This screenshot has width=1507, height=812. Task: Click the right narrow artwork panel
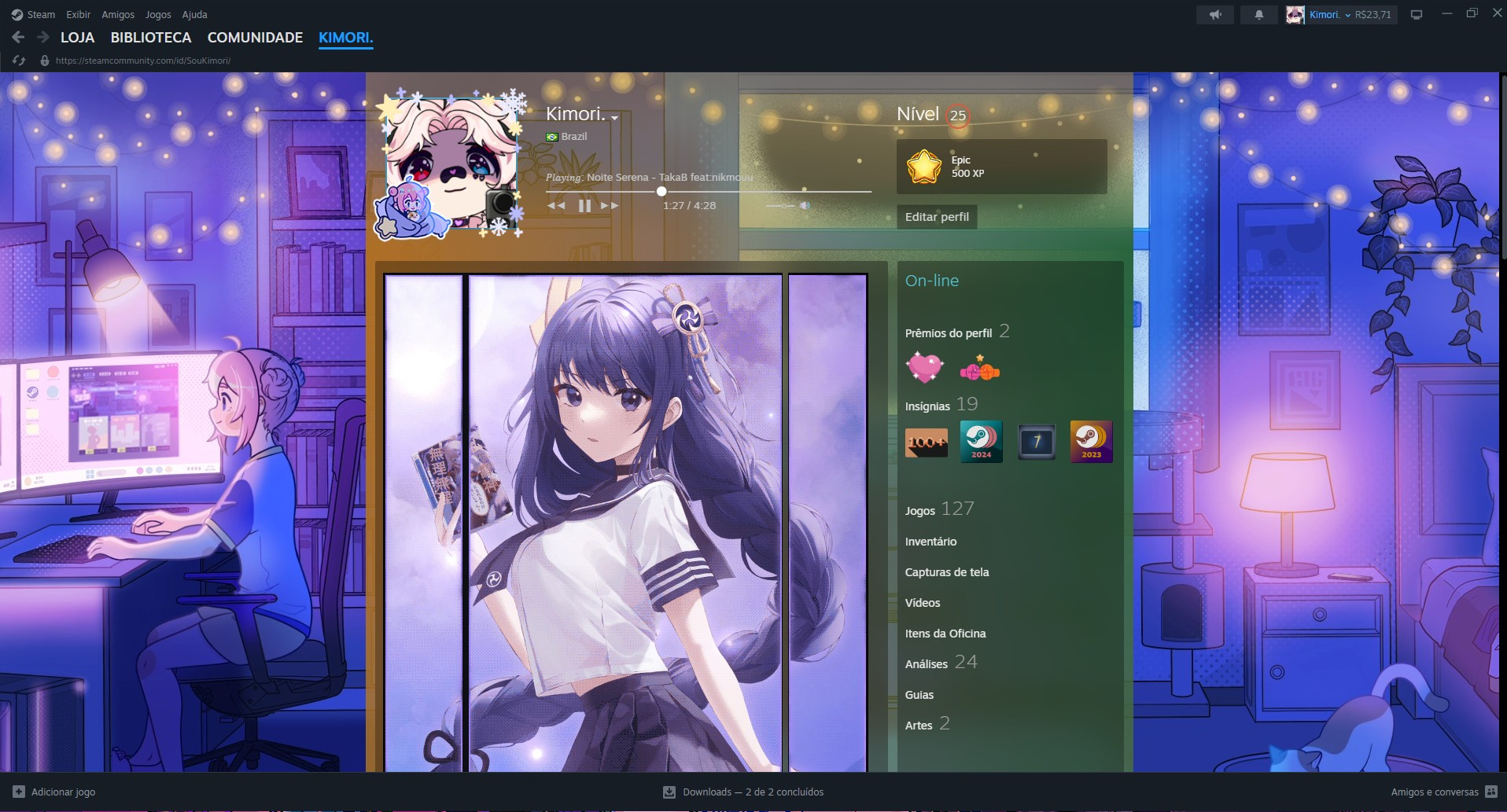click(827, 523)
